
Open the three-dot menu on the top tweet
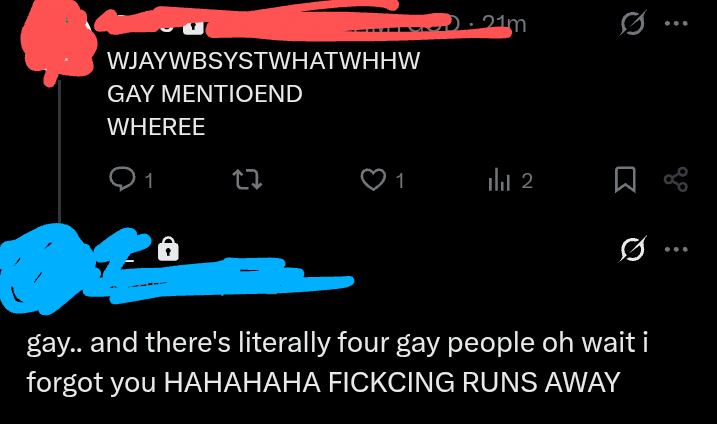tap(676, 23)
